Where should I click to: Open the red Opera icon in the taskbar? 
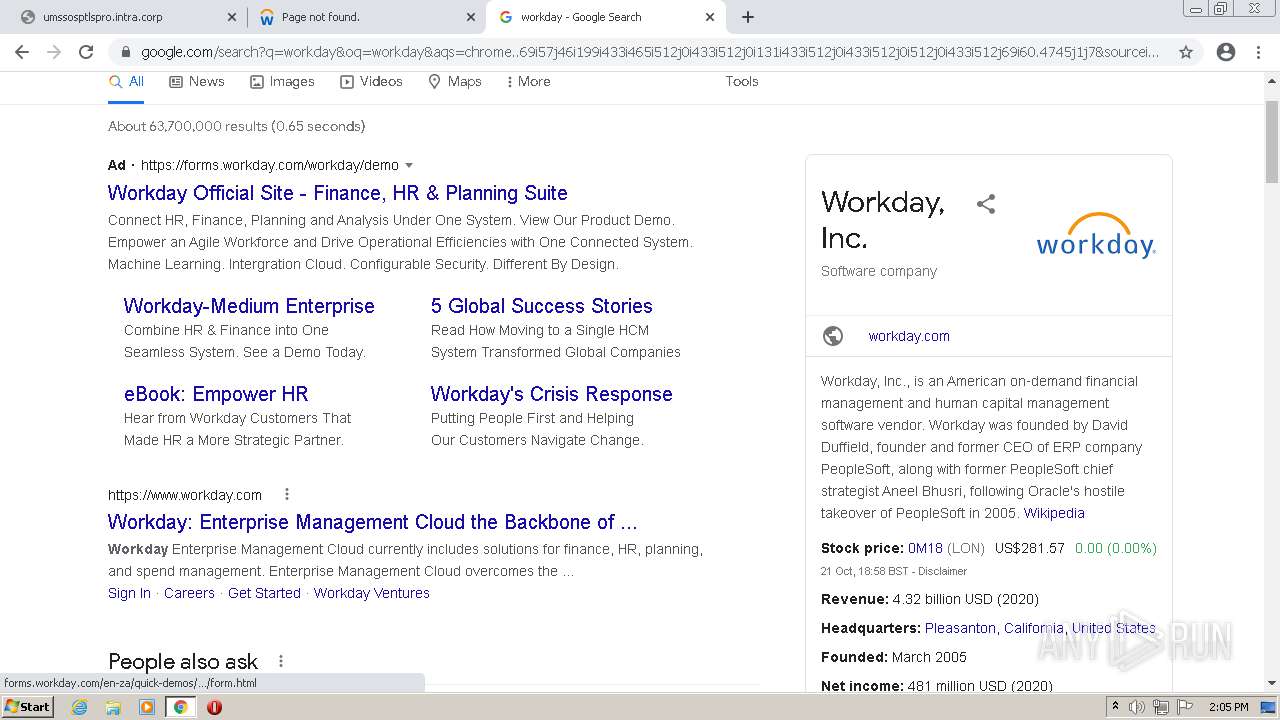[214, 707]
